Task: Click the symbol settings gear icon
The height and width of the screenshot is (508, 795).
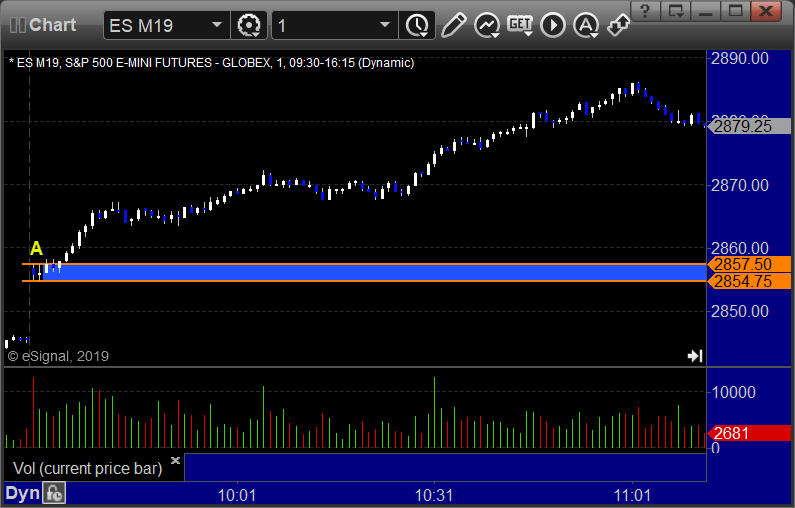Action: point(249,25)
